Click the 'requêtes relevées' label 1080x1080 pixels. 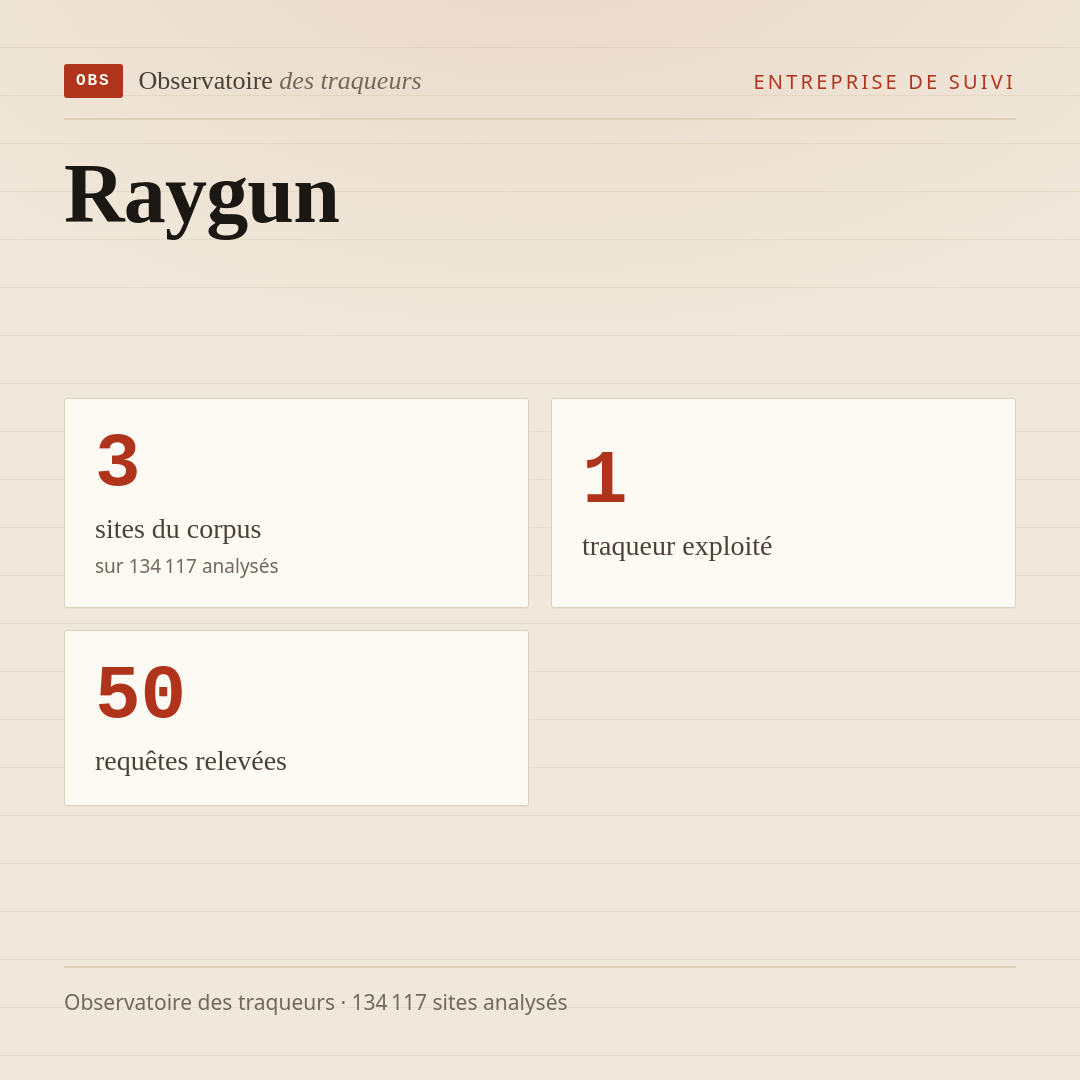coord(191,761)
